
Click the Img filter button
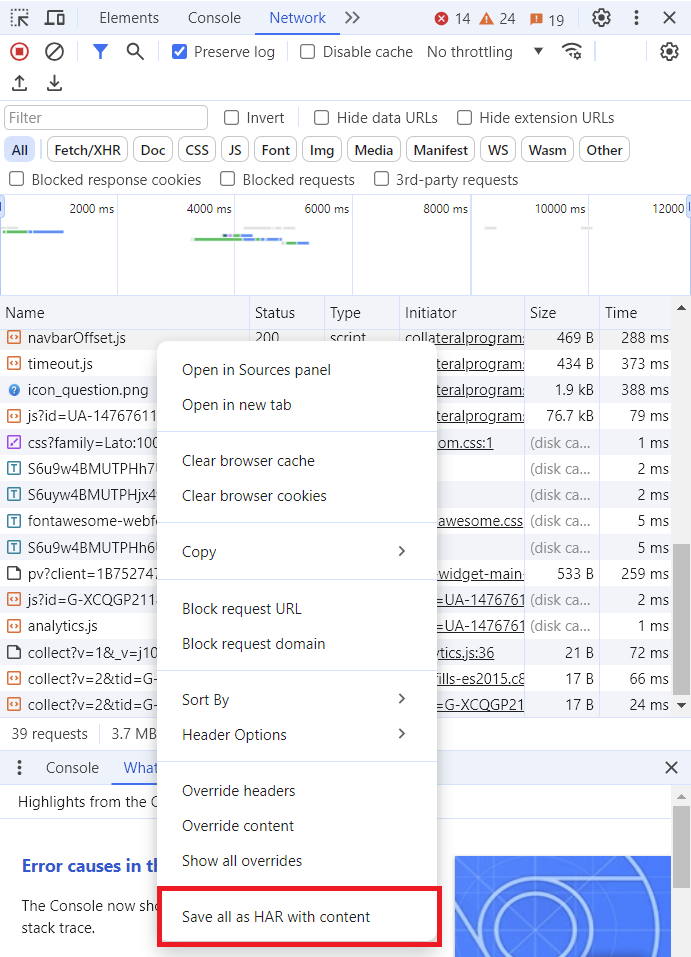click(321, 149)
